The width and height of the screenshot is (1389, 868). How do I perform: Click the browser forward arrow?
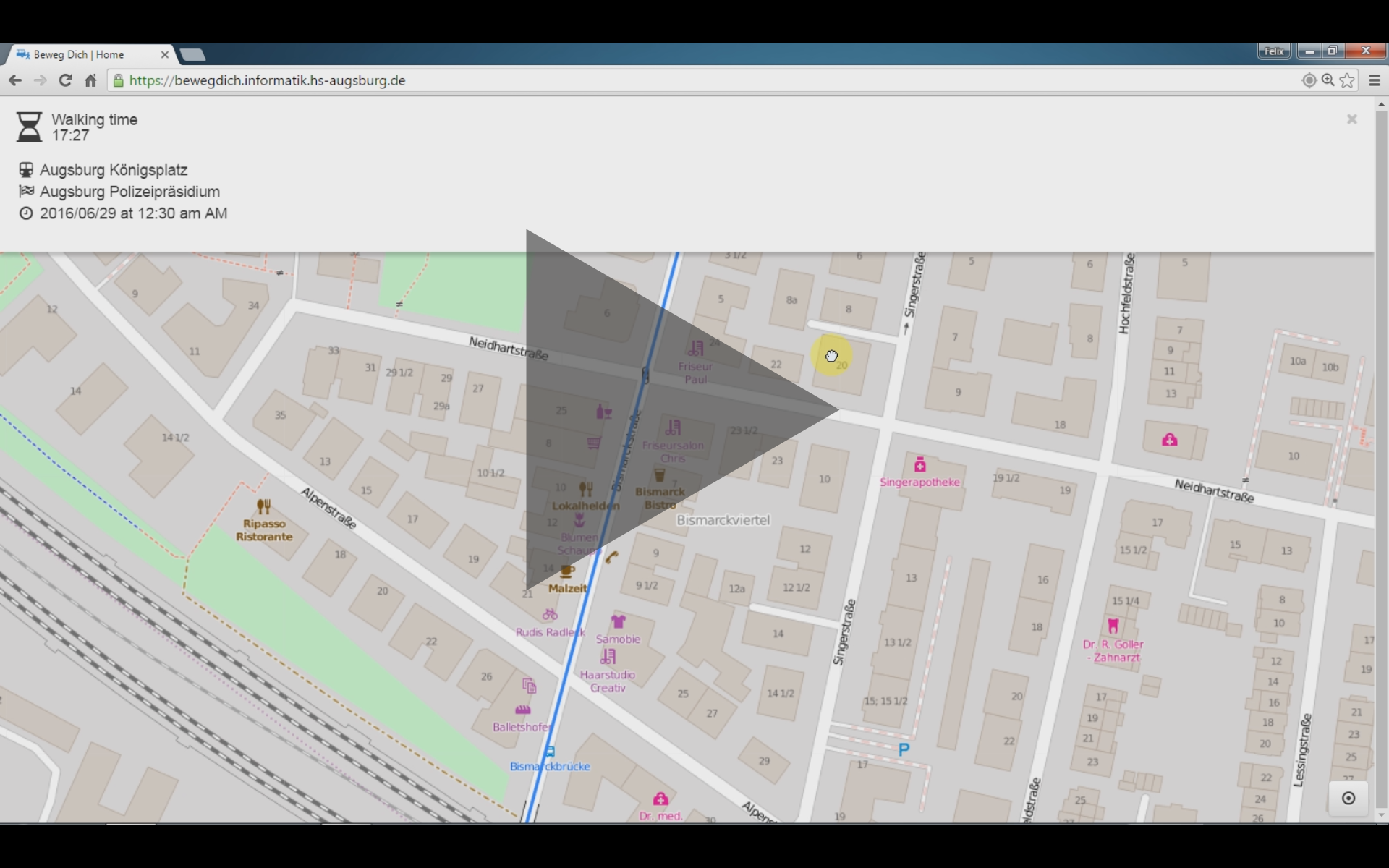[41, 80]
